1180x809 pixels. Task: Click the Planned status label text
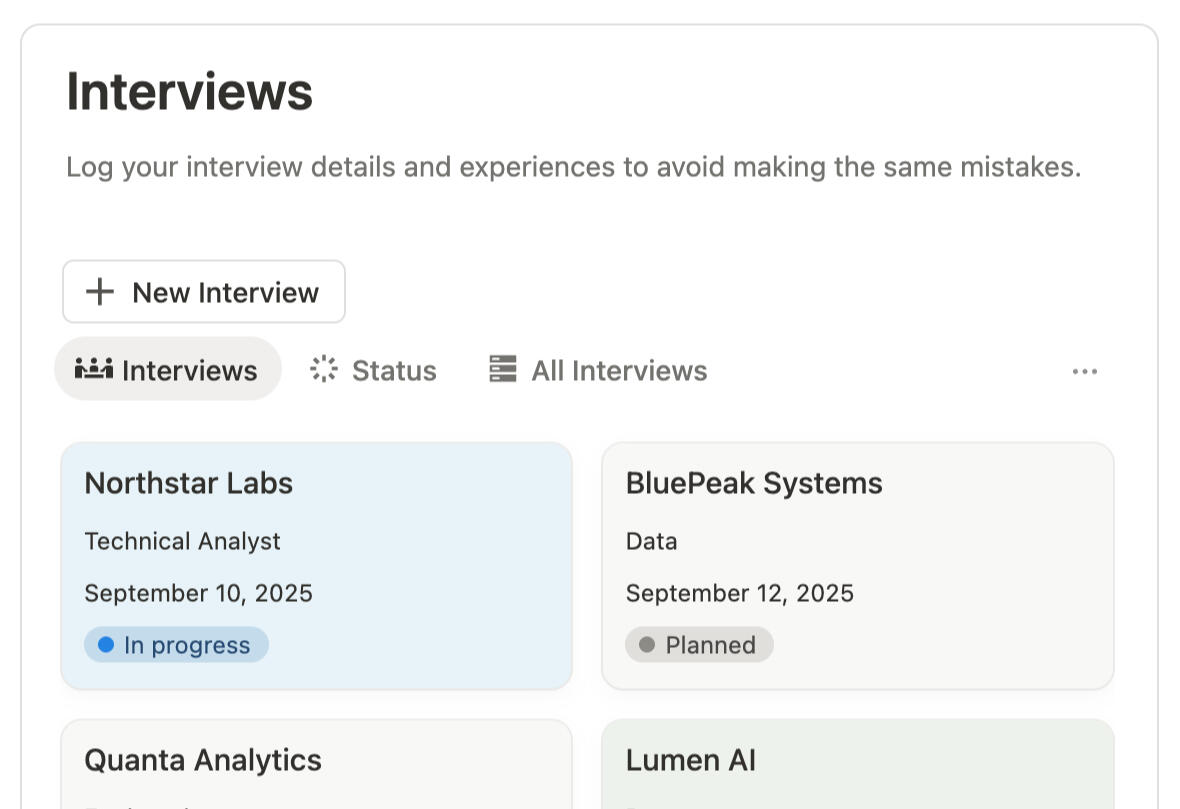pos(710,645)
